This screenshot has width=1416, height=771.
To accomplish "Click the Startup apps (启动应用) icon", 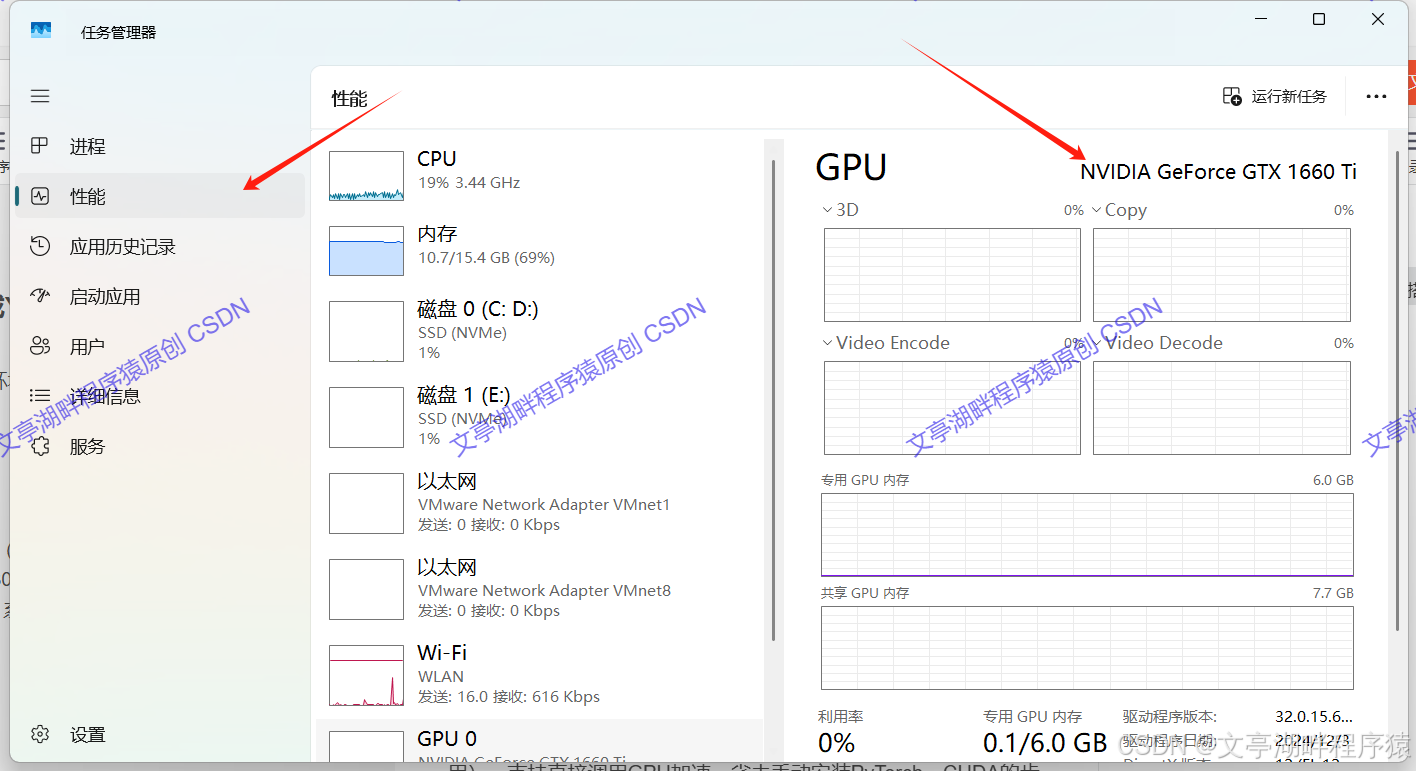I will tap(40, 296).
